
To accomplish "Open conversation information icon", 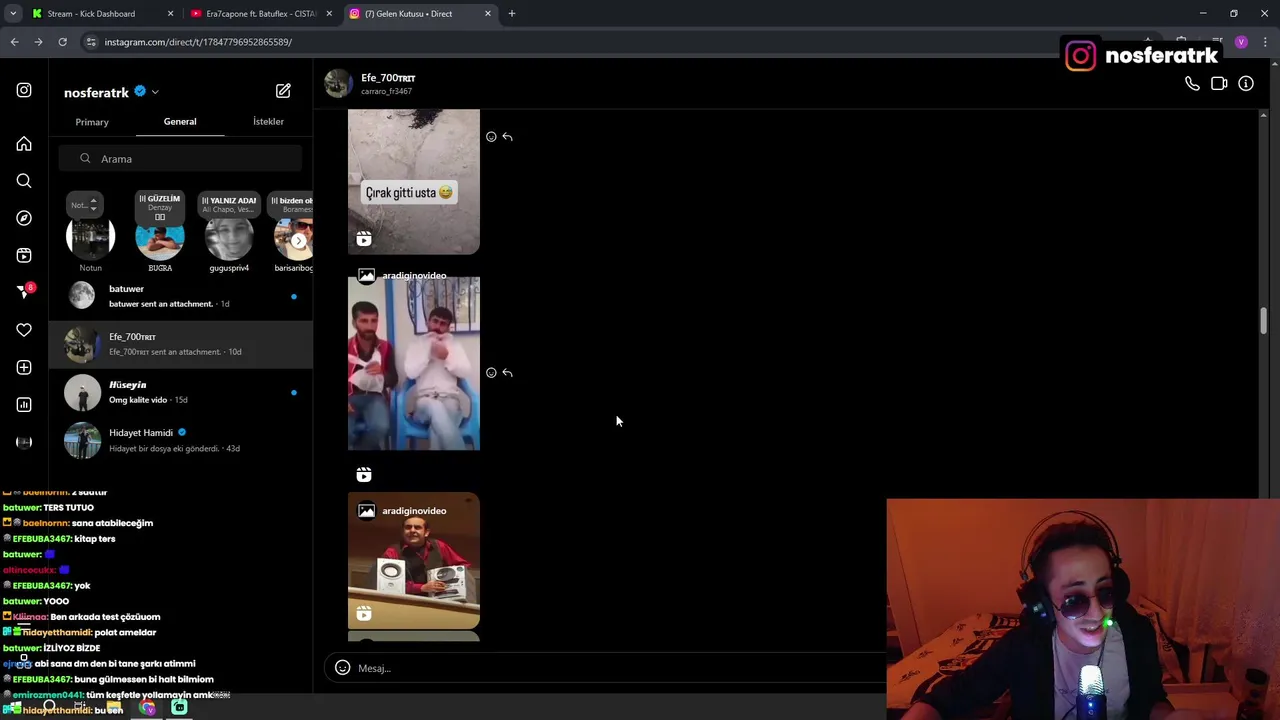I will [1246, 84].
